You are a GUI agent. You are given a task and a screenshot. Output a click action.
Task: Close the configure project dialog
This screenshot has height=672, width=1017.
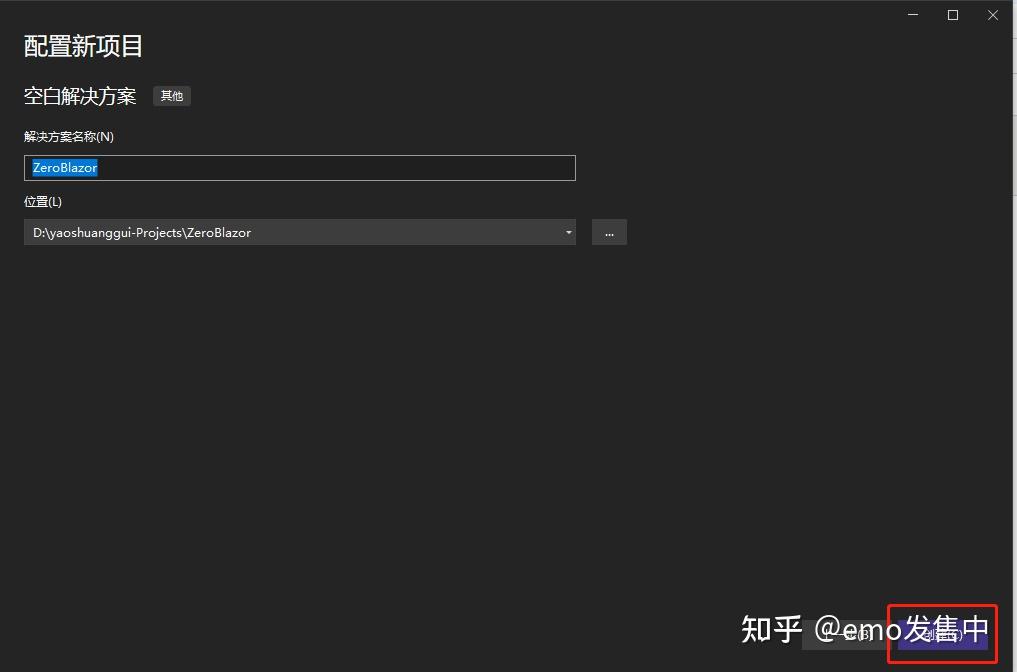point(993,15)
